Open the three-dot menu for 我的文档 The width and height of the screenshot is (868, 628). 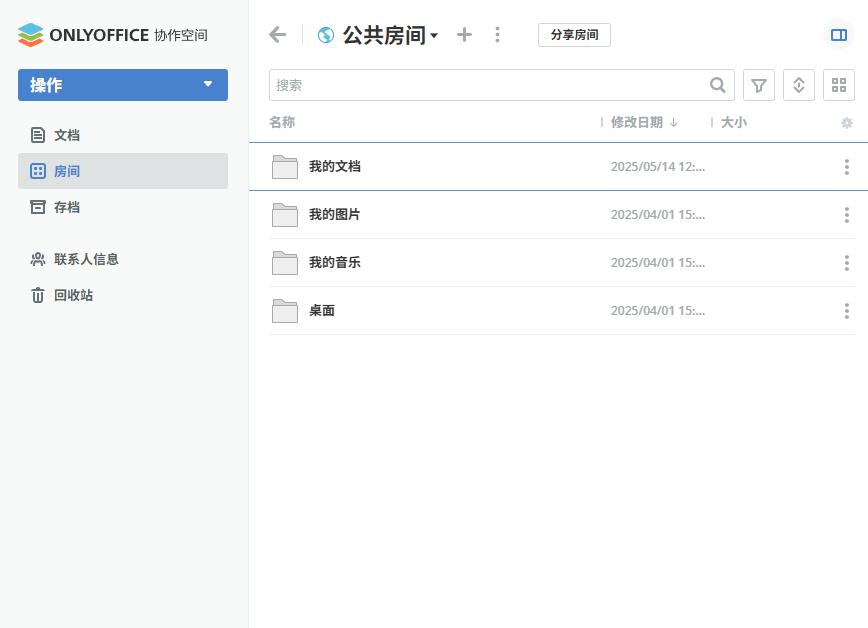[x=846, y=167]
